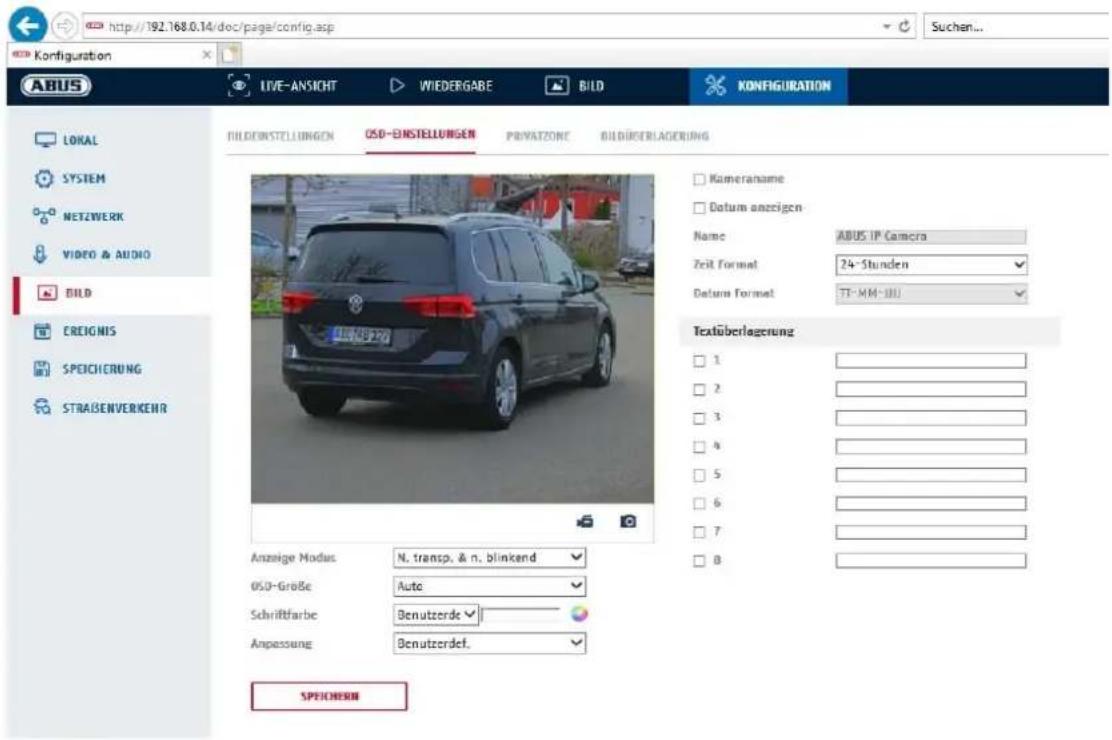Click the System gear icon in sidebar
The width and height of the screenshot is (1112, 740).
point(44,179)
